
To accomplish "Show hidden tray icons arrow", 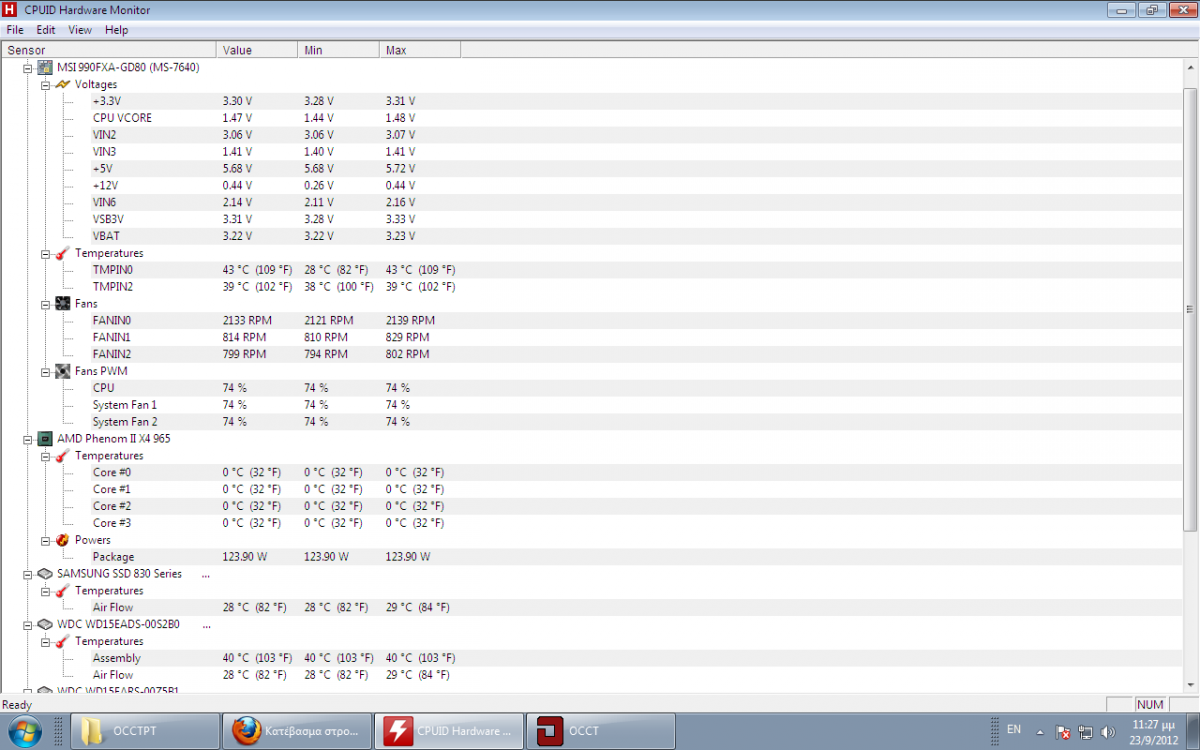I will [1040, 731].
